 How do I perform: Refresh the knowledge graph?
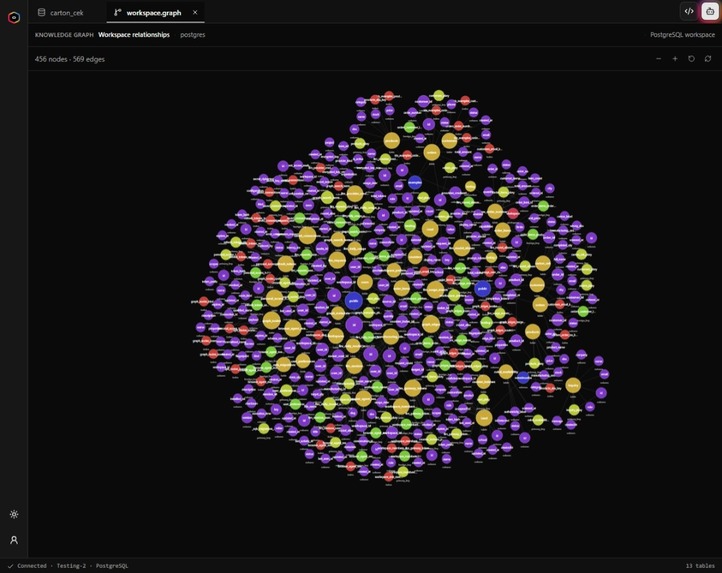click(708, 59)
